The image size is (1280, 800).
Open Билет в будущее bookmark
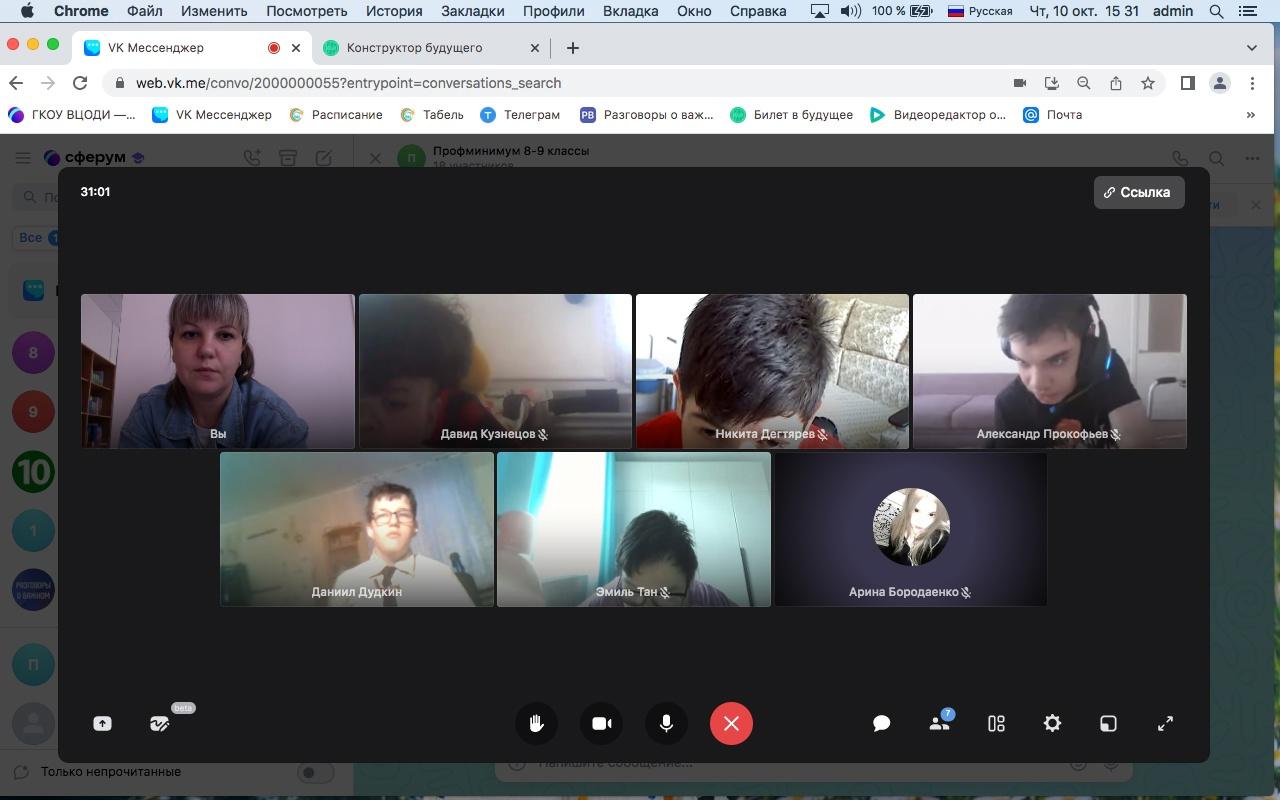coord(792,114)
